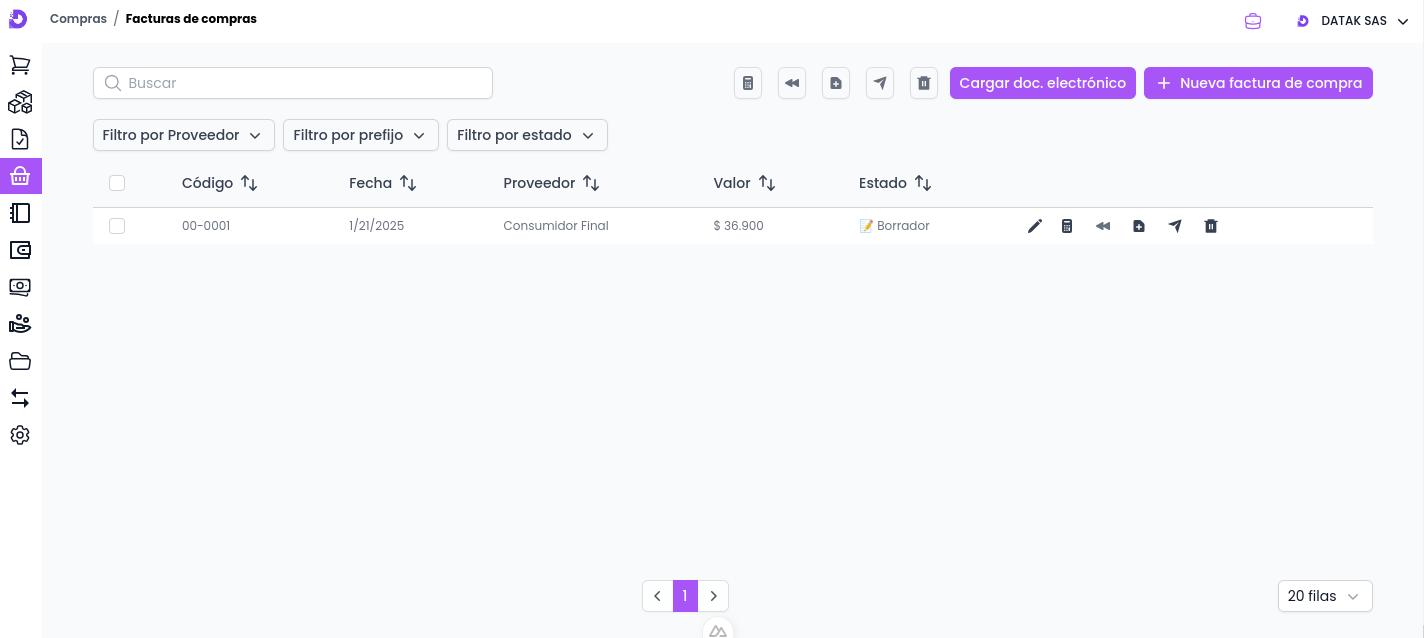Go to Compras in the breadcrumb
Image resolution: width=1424 pixels, height=638 pixels.
coord(78,19)
